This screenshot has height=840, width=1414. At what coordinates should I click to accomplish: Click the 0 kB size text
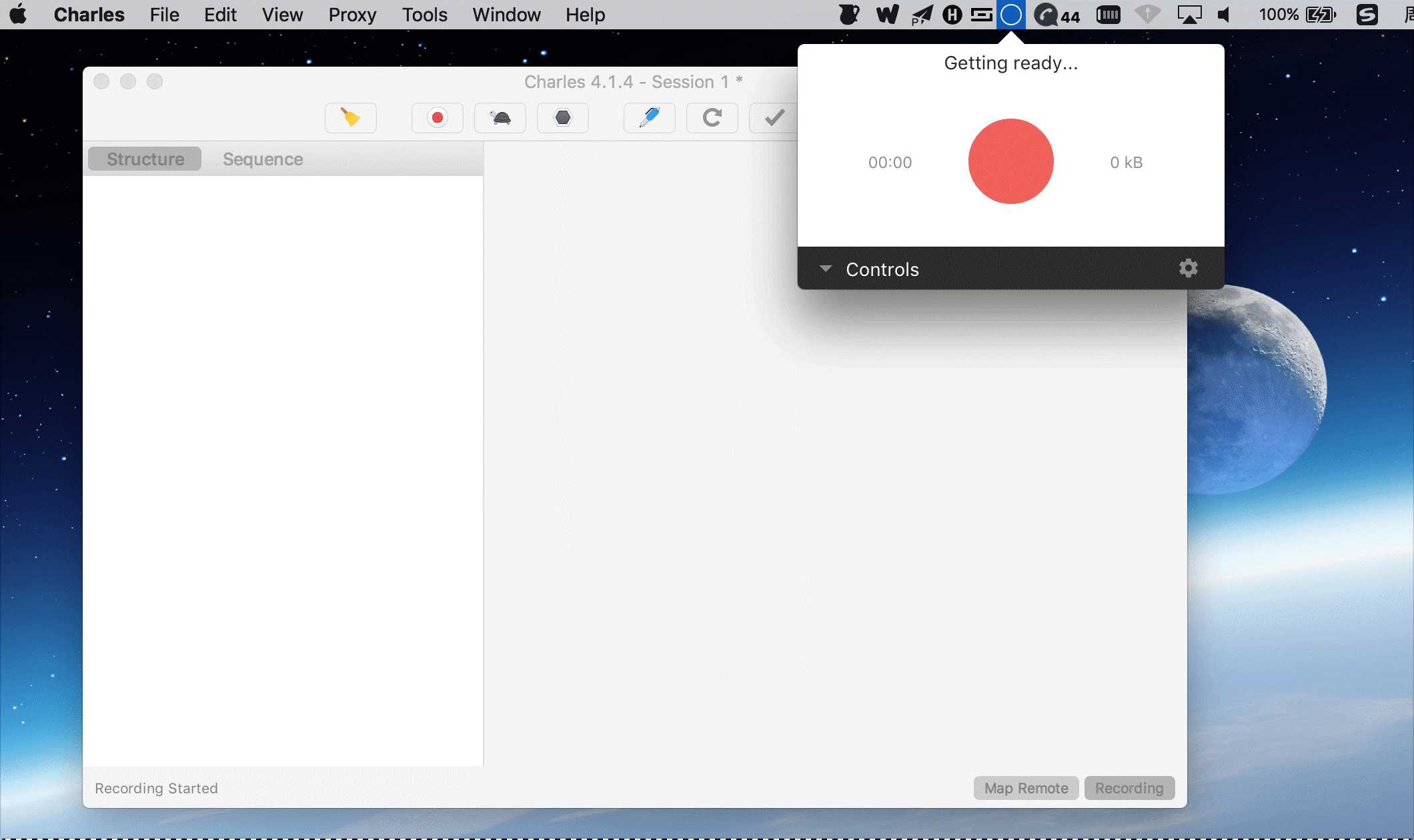click(1126, 162)
